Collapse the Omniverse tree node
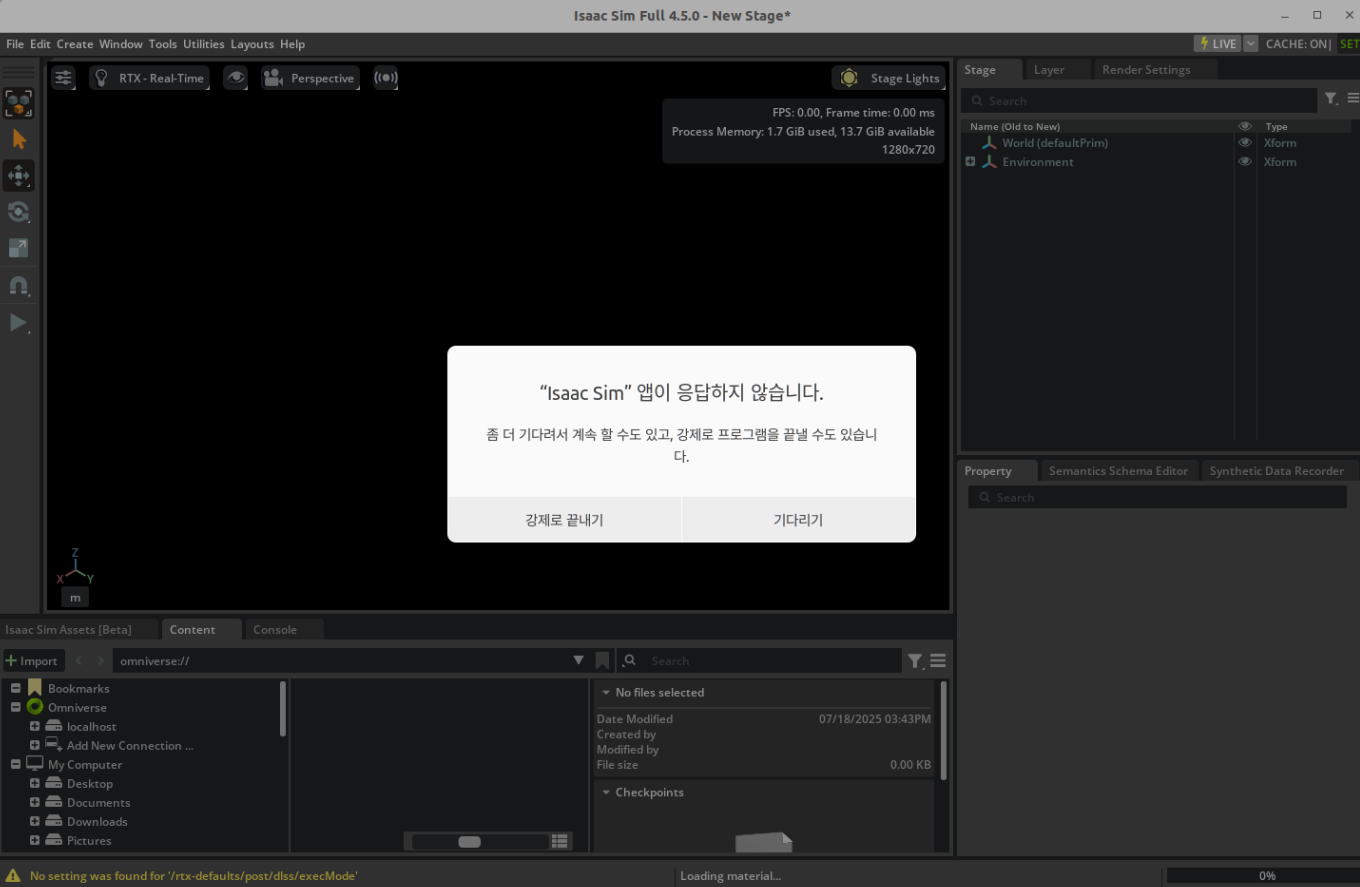The image size is (1360, 887). click(16, 708)
